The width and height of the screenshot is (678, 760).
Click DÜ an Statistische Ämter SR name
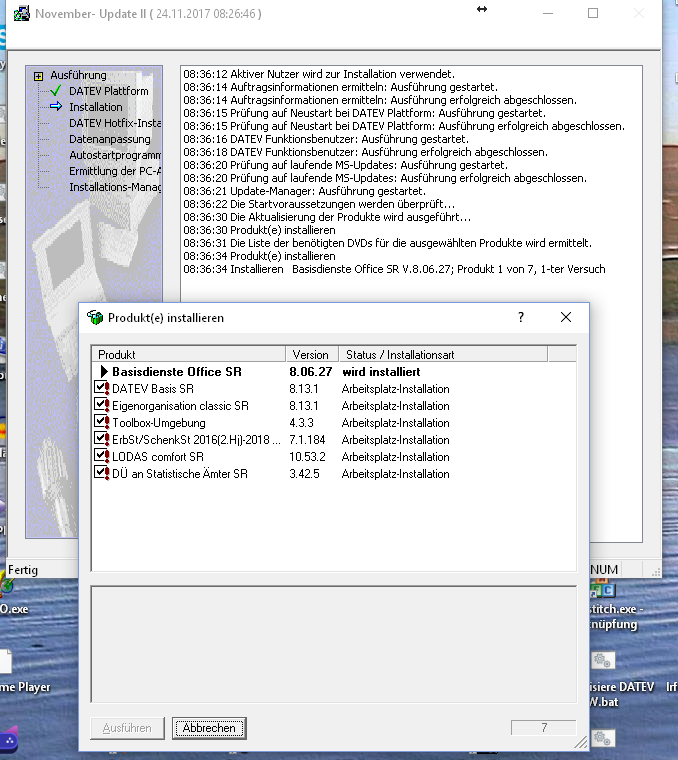click(x=180, y=474)
